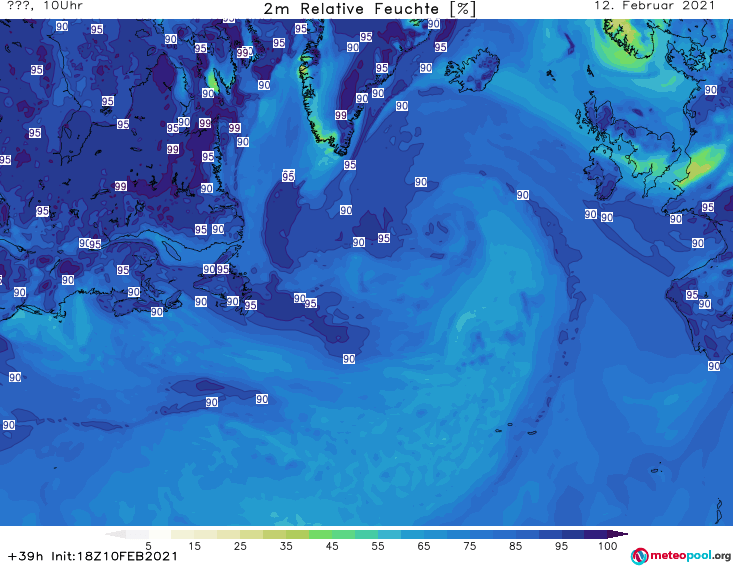Click the southern tip of Greenland
This screenshot has width=733, height=566.
point(341,151)
